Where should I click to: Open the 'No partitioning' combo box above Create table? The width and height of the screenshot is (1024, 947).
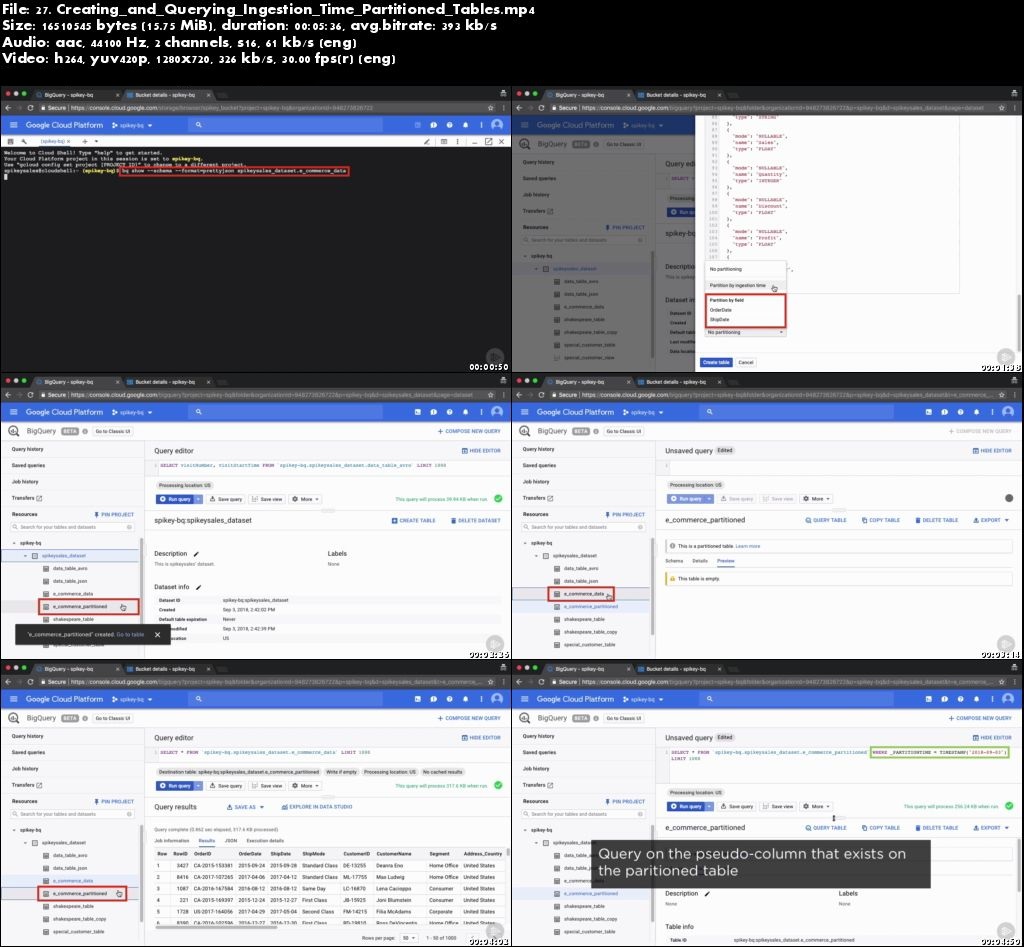pyautogui.click(x=744, y=332)
